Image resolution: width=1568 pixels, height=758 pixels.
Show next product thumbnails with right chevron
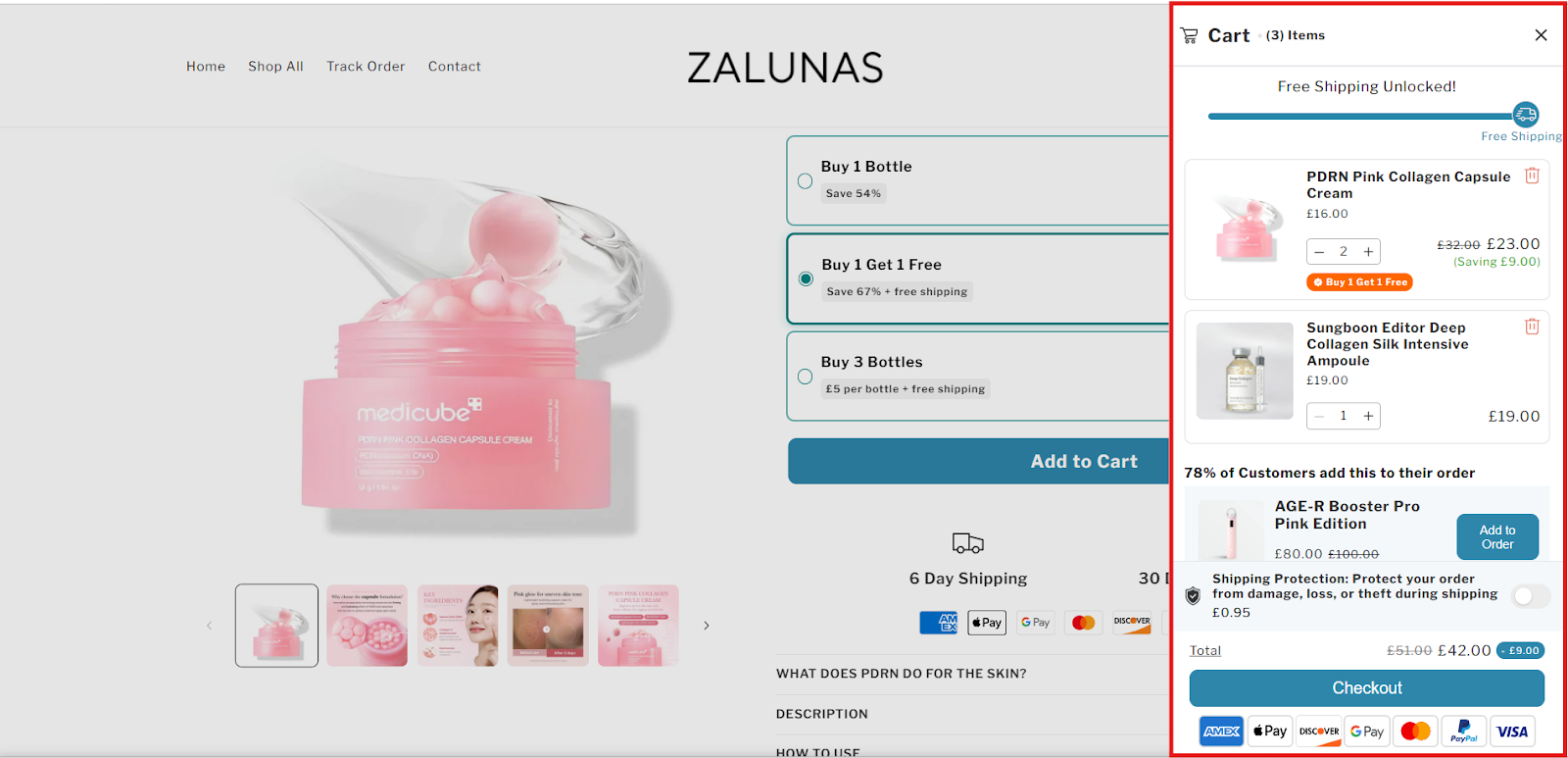click(706, 626)
